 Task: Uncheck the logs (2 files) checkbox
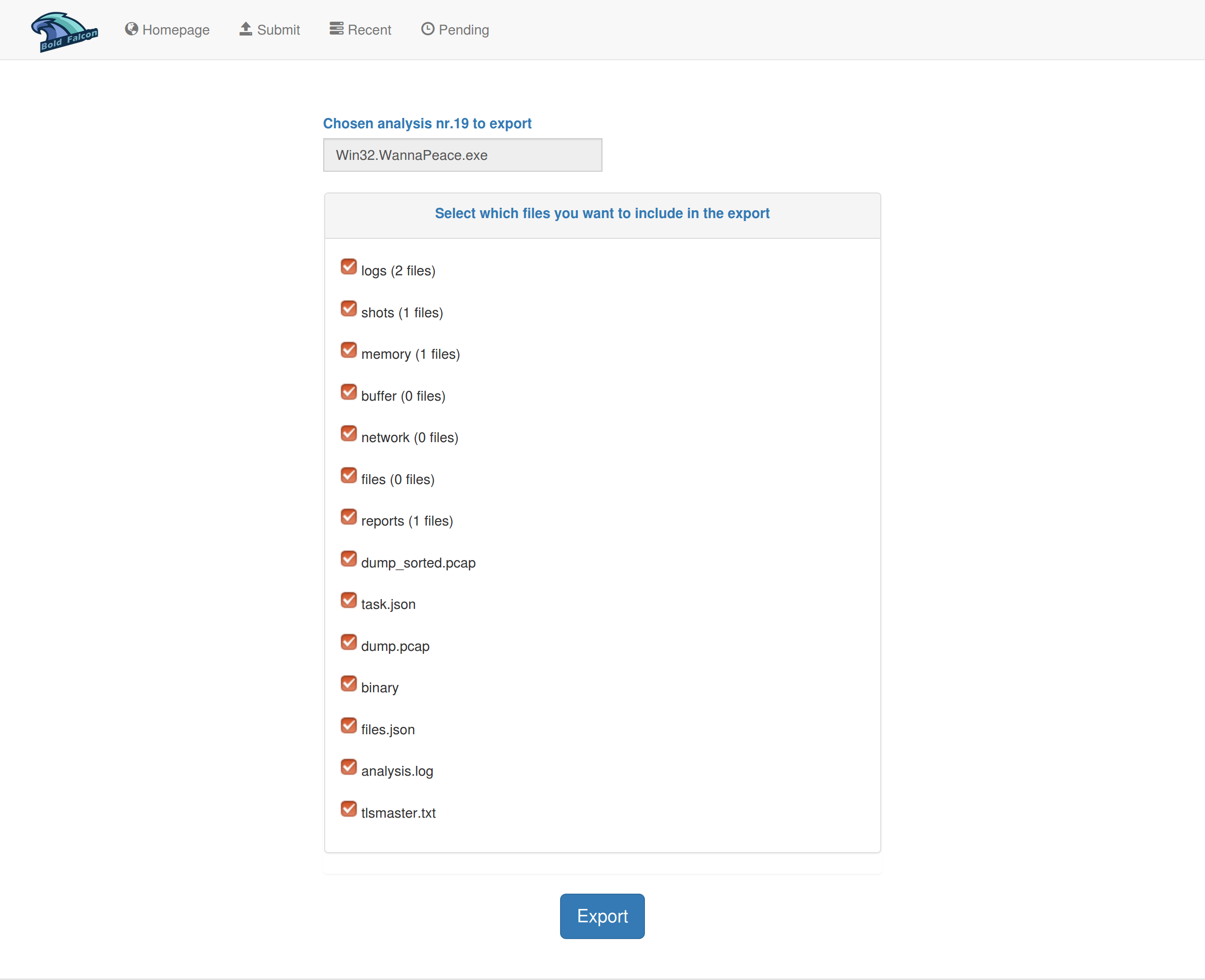pyautogui.click(x=349, y=266)
